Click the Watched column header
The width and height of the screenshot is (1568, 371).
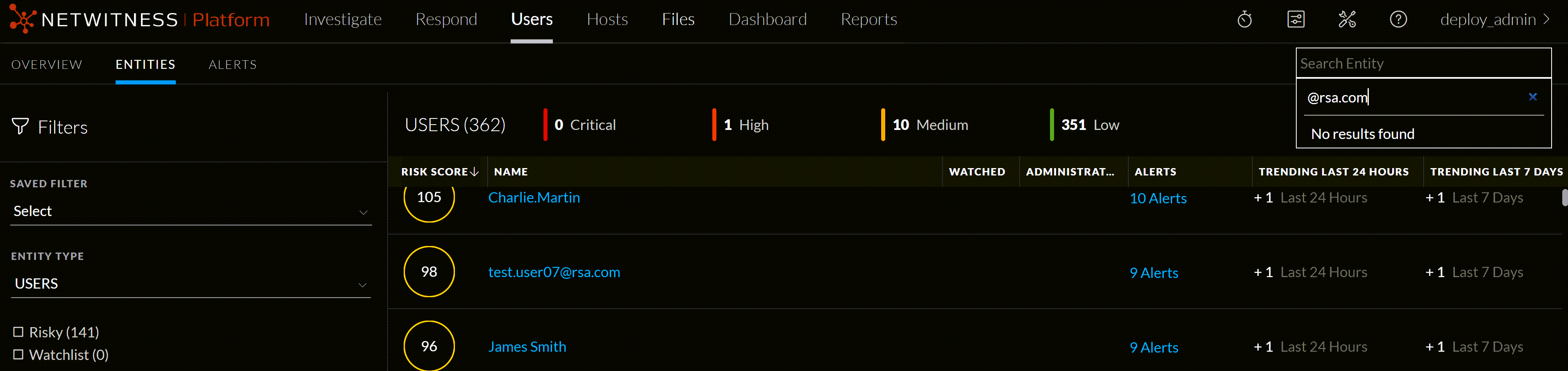(977, 172)
